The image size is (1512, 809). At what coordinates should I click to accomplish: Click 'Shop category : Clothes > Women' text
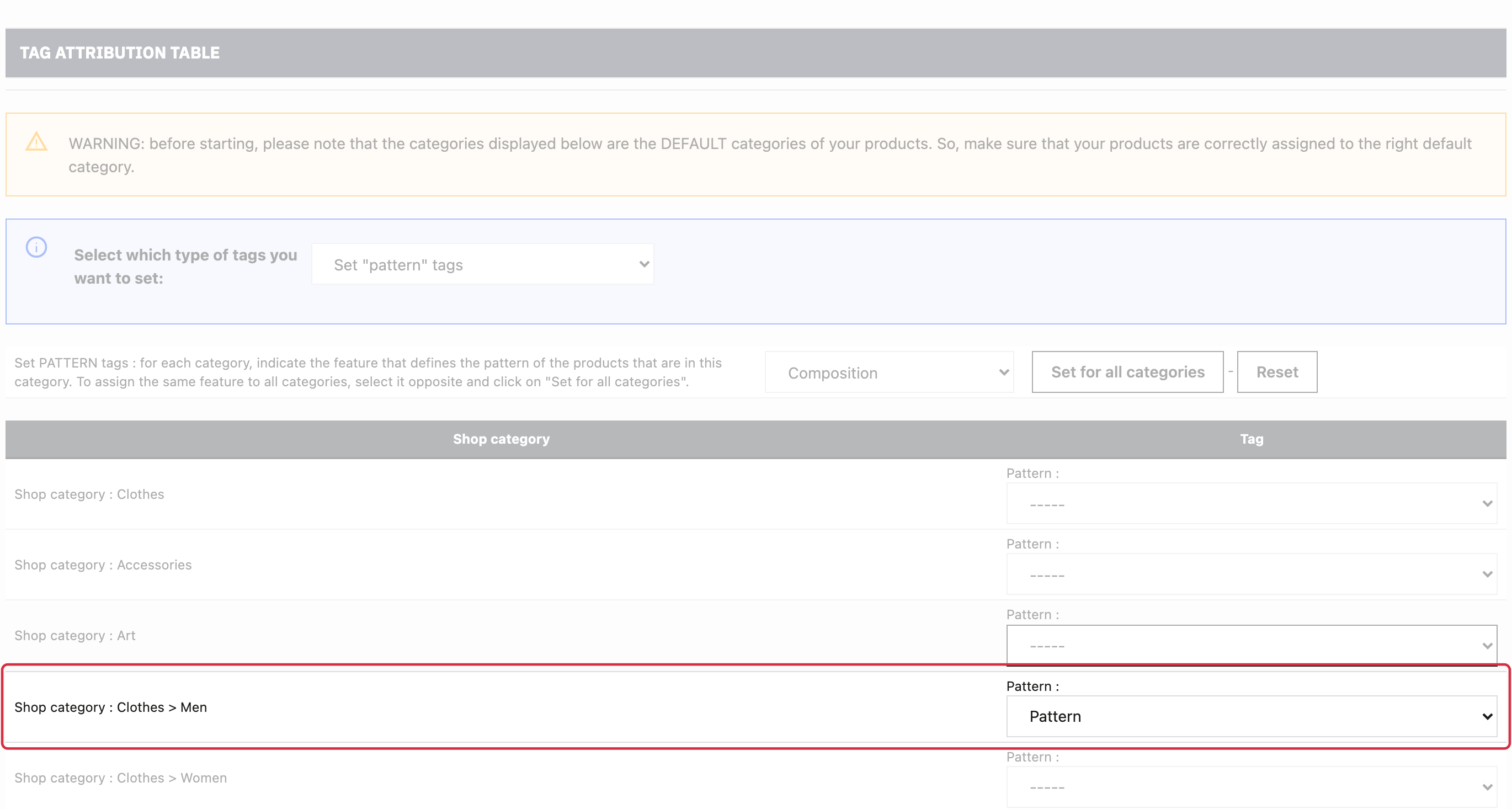(x=120, y=778)
